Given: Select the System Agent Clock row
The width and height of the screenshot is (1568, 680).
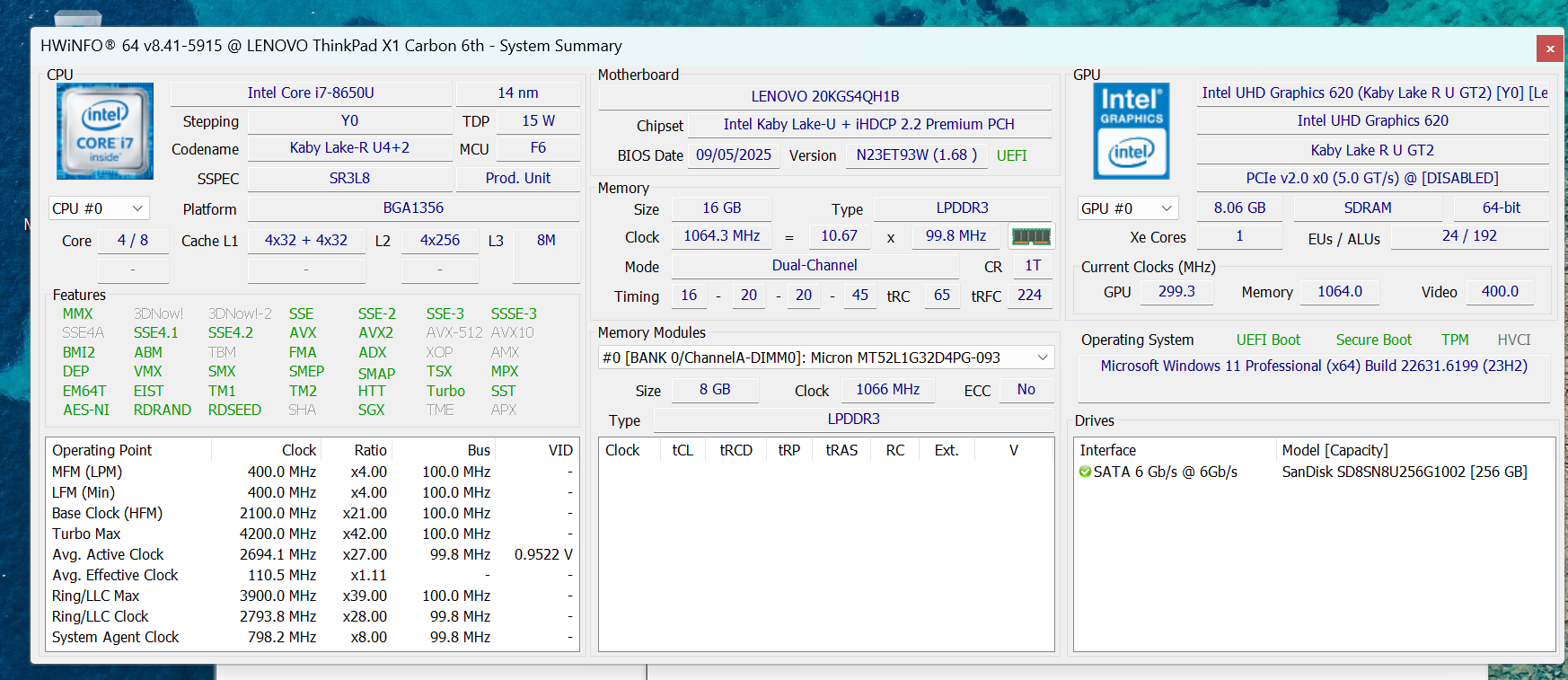Looking at the screenshot, I should (x=313, y=637).
